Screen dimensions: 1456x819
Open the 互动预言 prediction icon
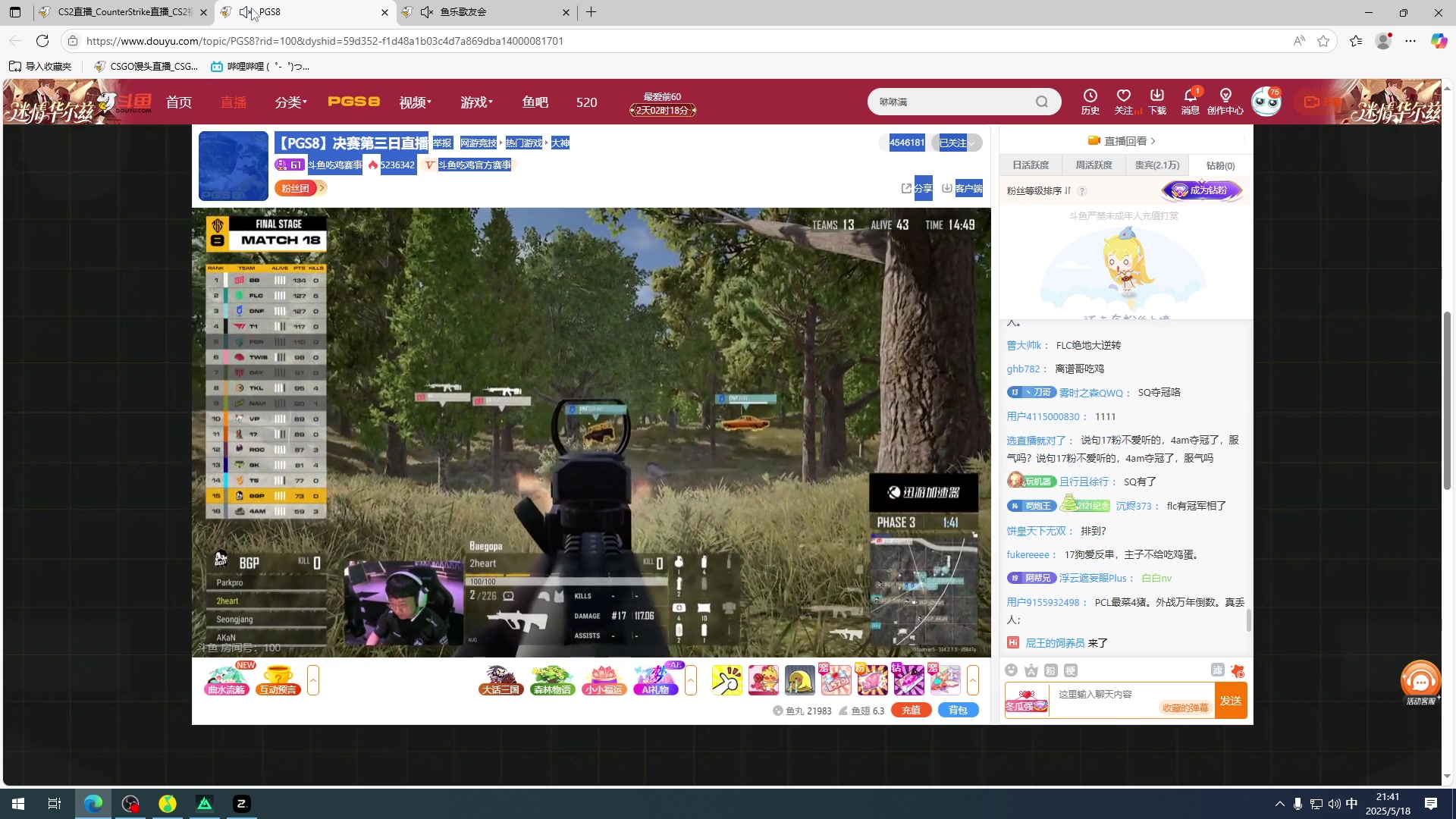278,679
